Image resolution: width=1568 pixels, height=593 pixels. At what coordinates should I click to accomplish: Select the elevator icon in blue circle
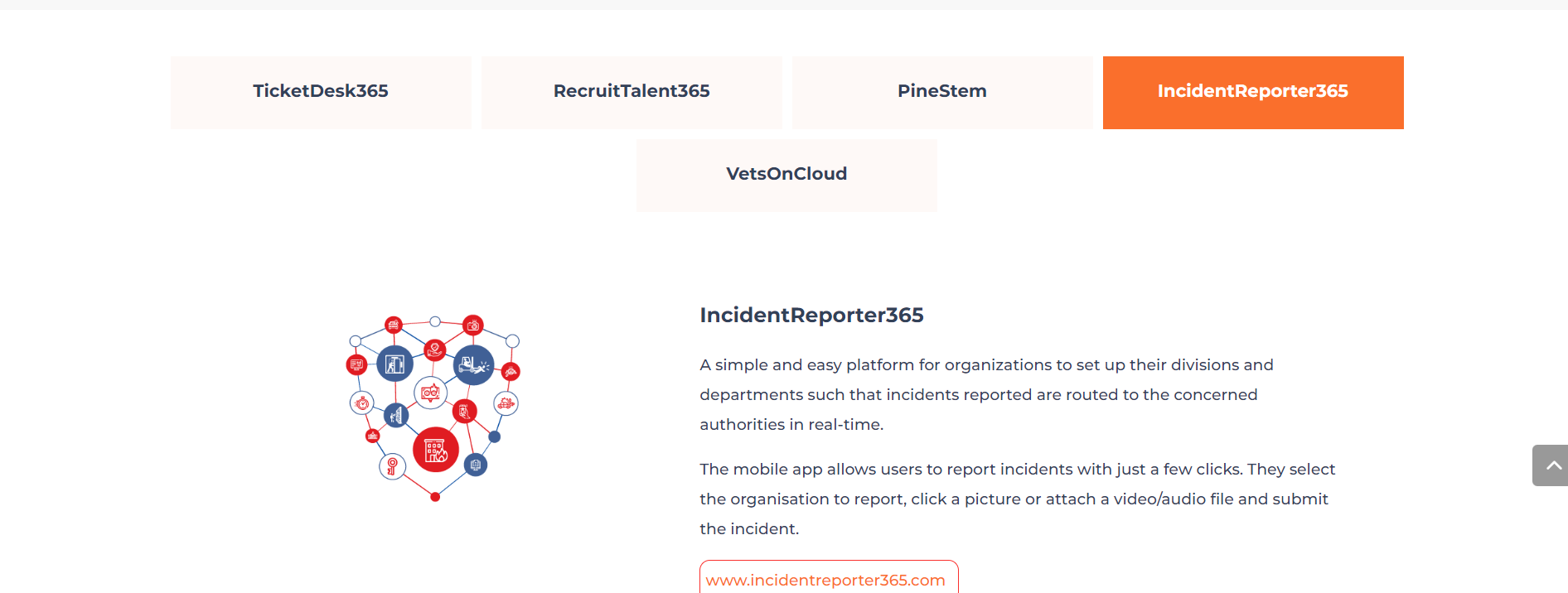395,364
